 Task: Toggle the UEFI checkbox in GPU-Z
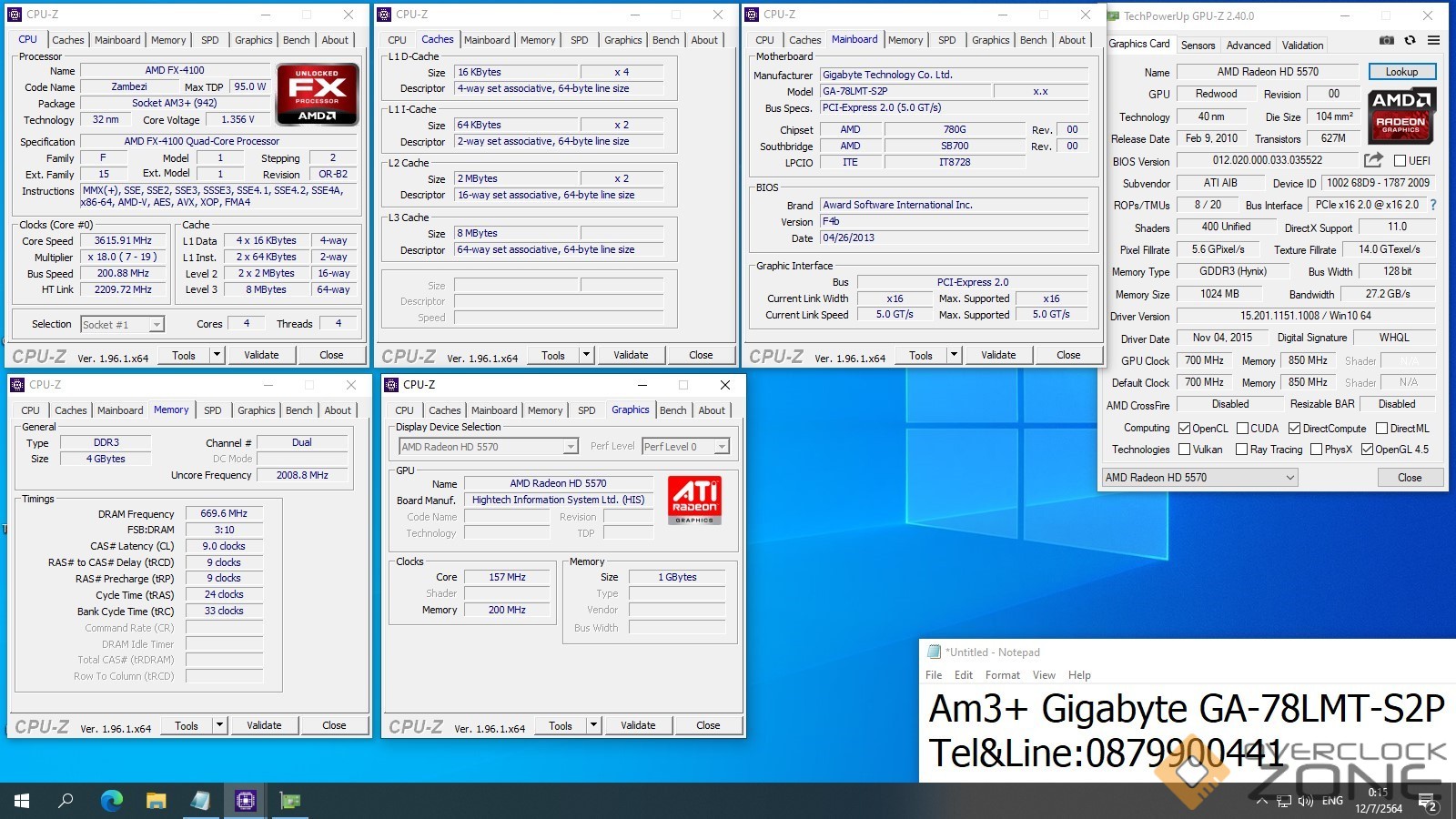click(x=1400, y=161)
